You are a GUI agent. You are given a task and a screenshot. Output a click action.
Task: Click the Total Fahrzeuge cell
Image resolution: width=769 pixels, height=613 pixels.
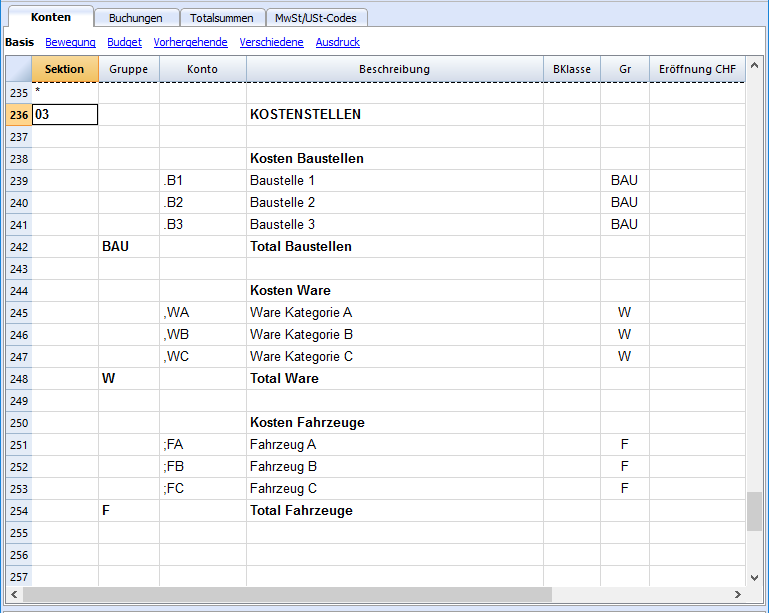point(395,511)
